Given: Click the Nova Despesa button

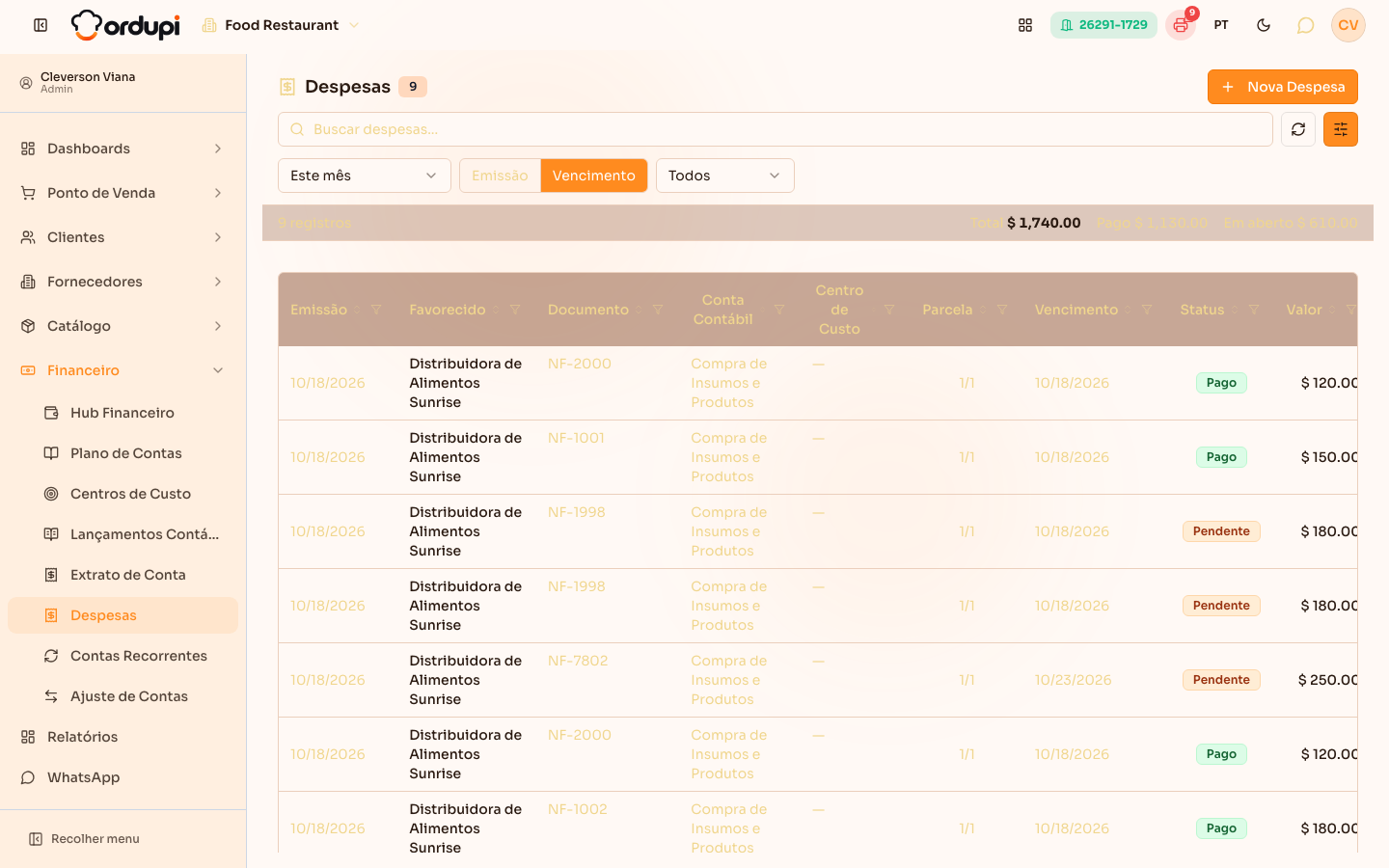Looking at the screenshot, I should (x=1283, y=87).
